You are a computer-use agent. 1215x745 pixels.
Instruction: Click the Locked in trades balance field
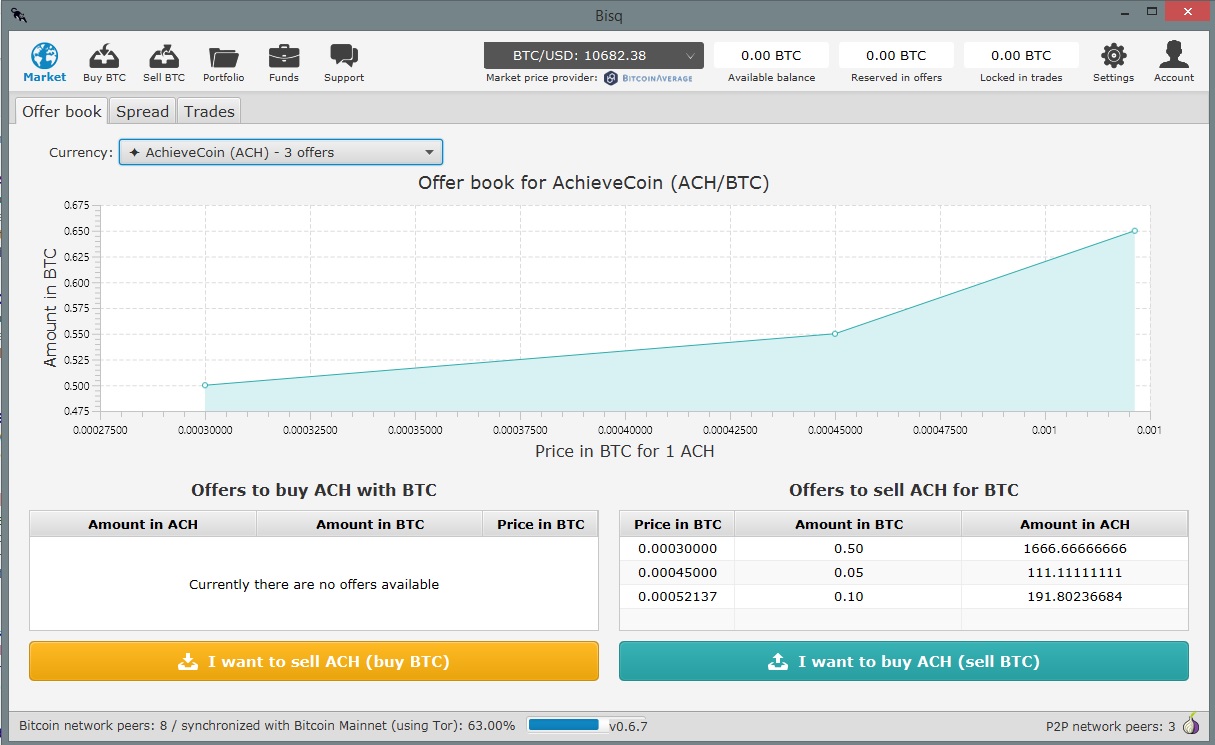(x=1021, y=56)
